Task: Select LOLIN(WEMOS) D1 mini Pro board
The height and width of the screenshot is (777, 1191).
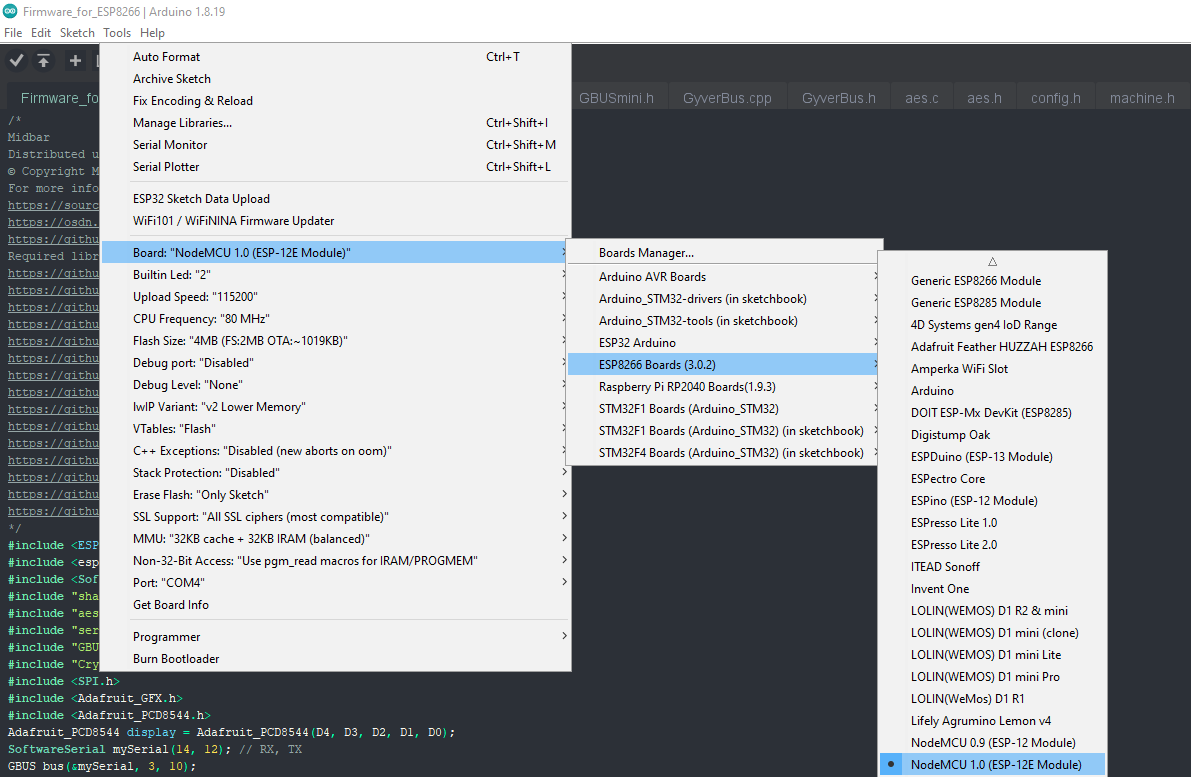Action: 992,677
